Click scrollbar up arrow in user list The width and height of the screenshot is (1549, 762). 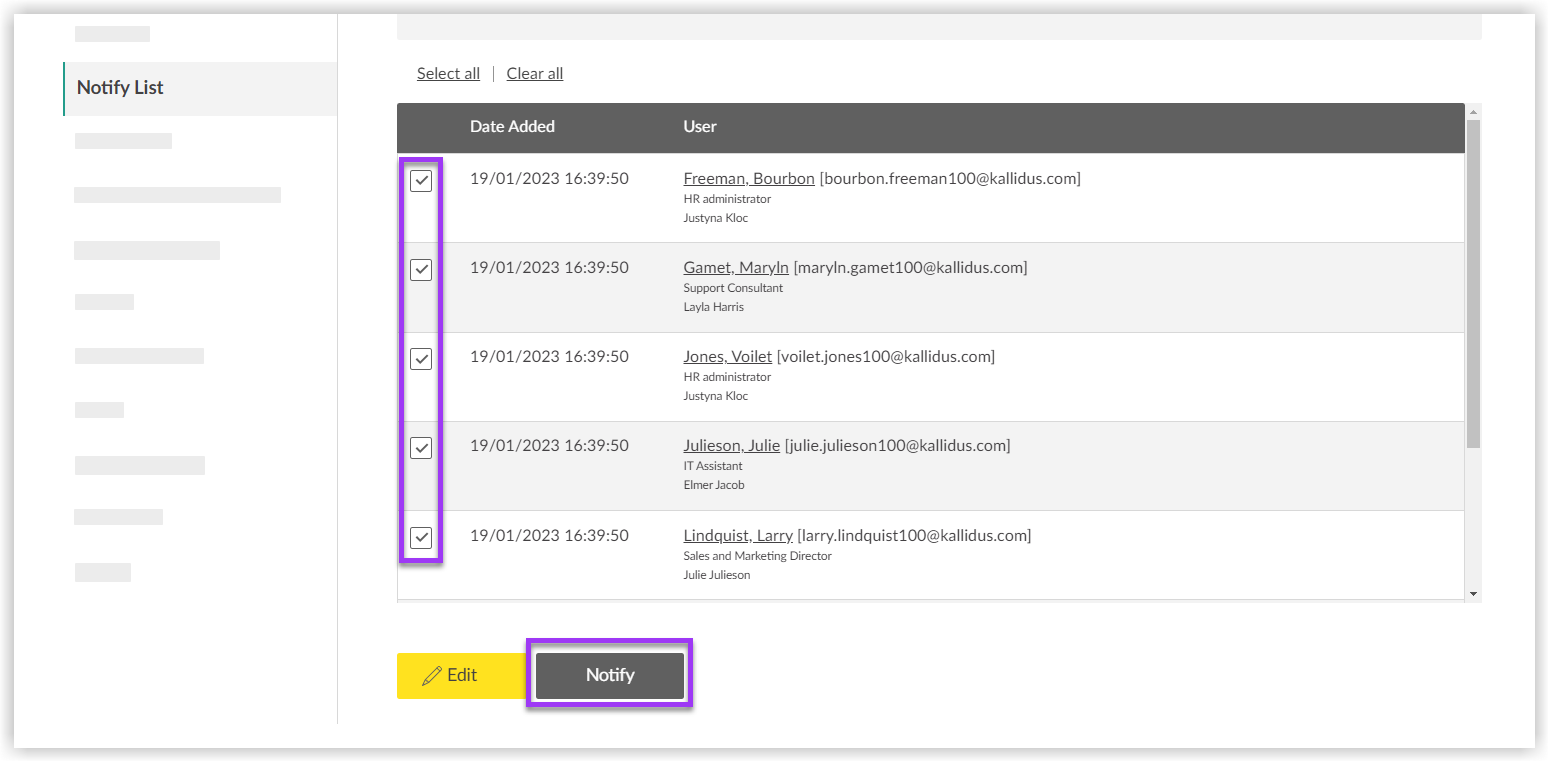[x=1472, y=111]
